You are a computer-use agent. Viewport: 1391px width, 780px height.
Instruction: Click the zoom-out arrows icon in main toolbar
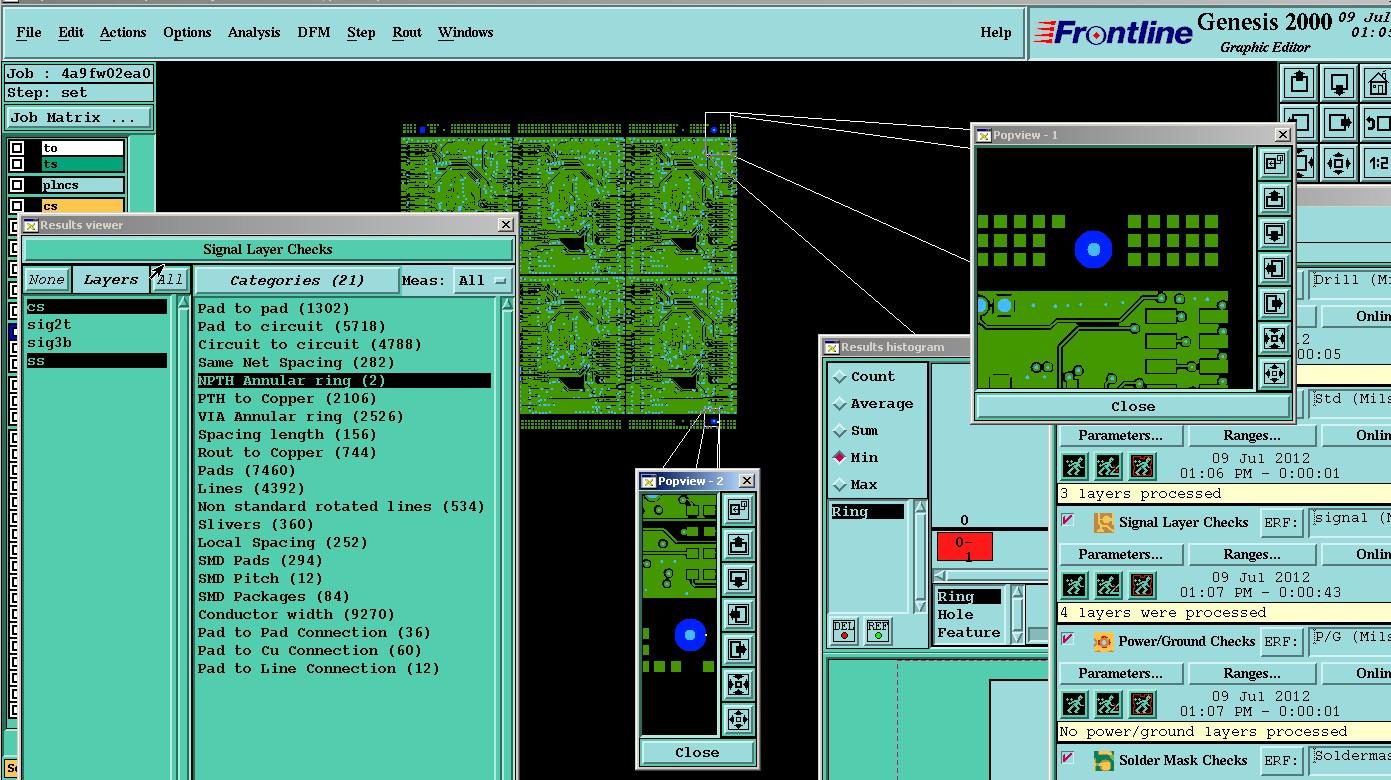[x=1340, y=162]
